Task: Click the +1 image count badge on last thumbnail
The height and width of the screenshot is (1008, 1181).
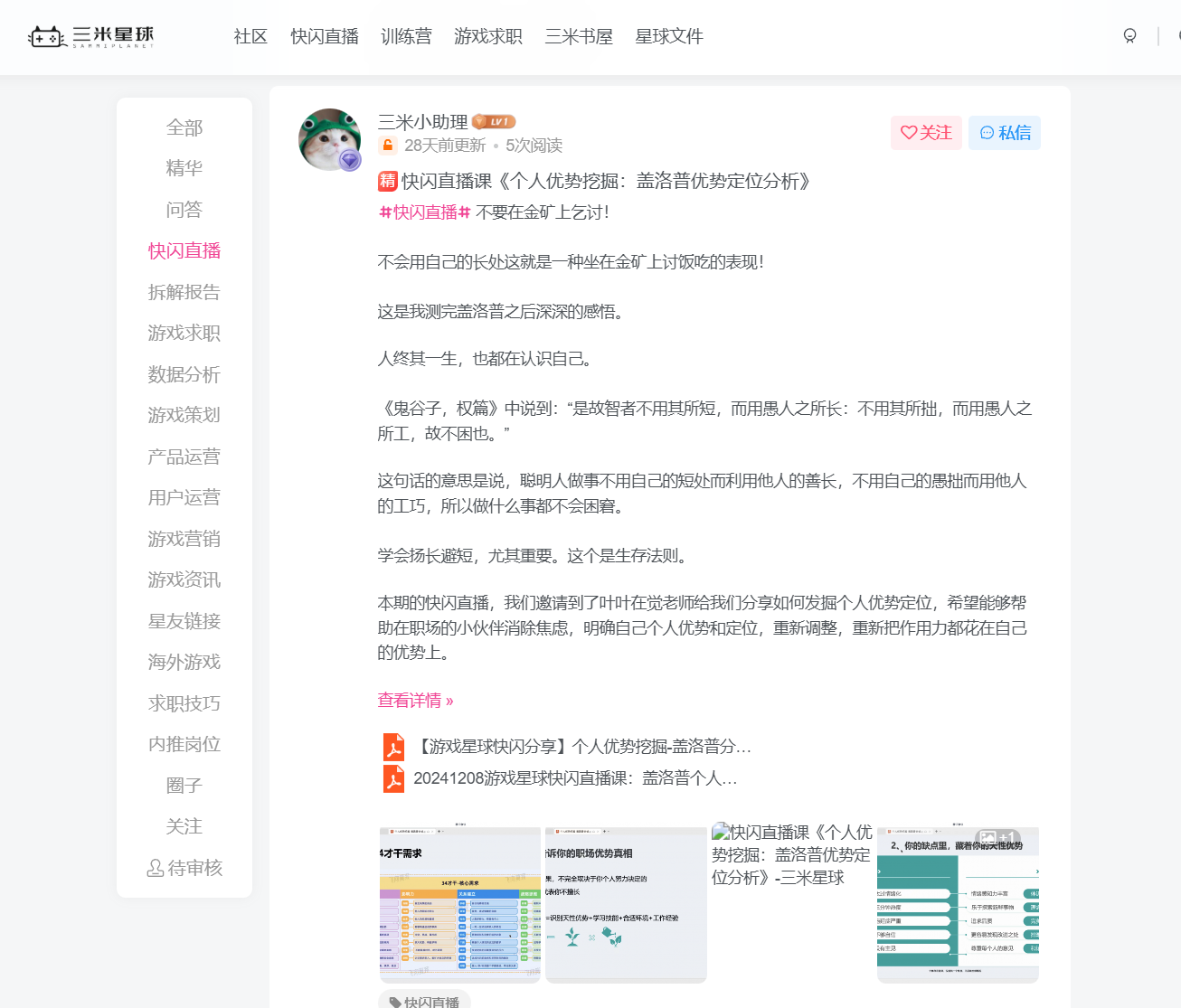Action: click(x=998, y=836)
